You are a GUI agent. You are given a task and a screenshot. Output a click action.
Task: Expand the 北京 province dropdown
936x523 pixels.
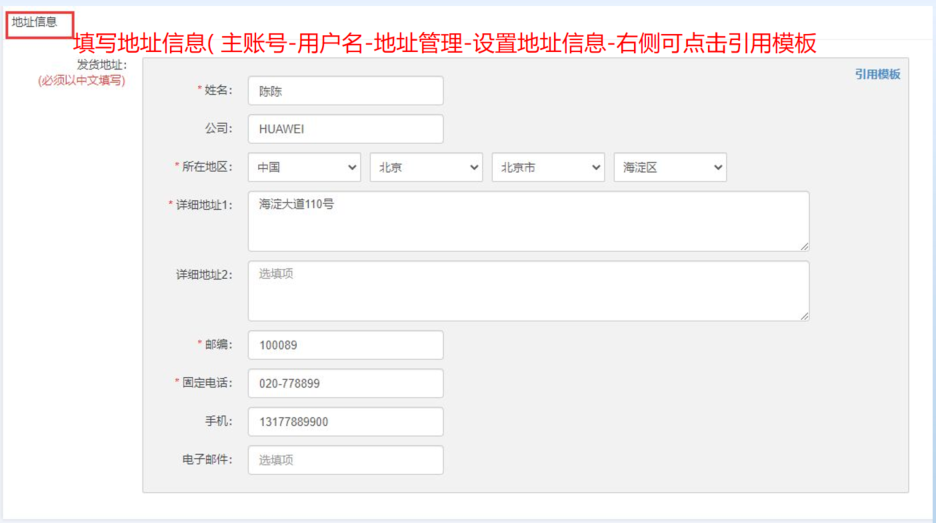[426, 167]
